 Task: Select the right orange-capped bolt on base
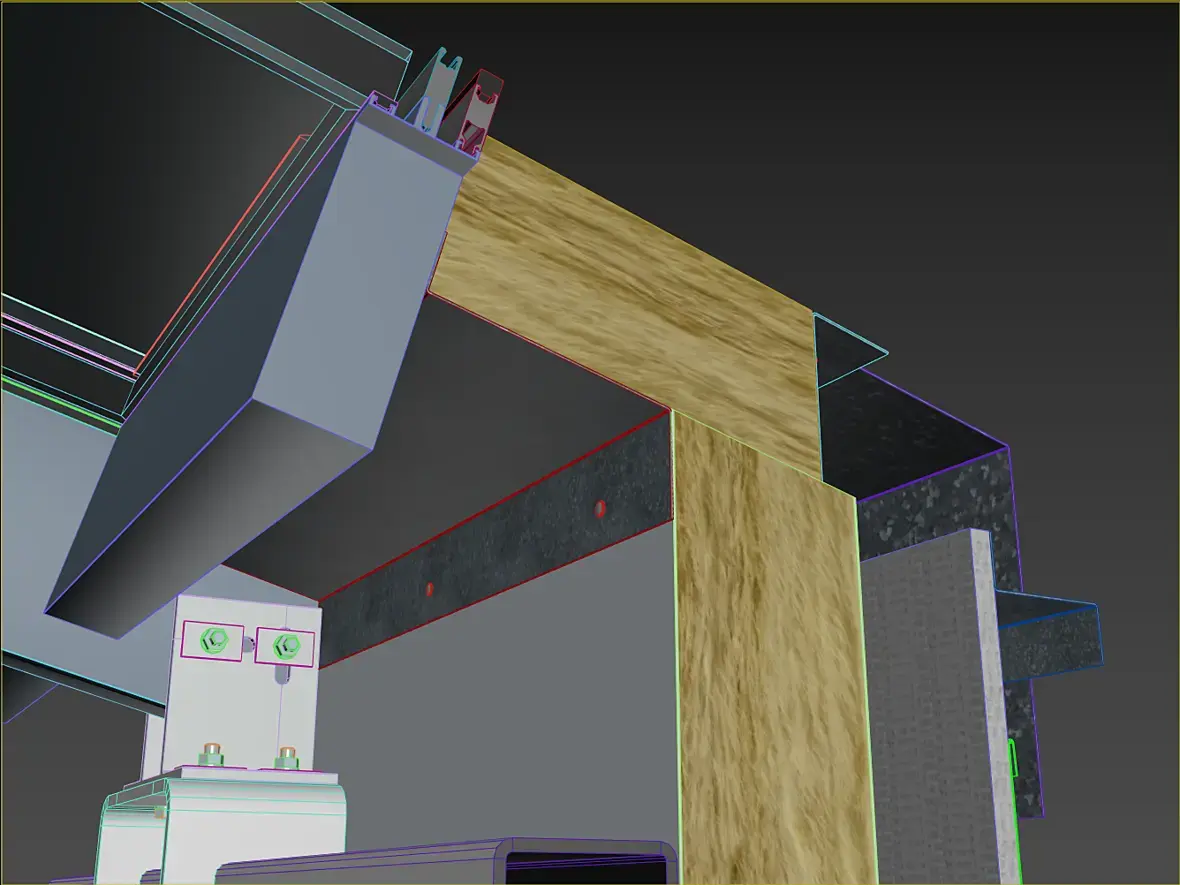tap(287, 757)
